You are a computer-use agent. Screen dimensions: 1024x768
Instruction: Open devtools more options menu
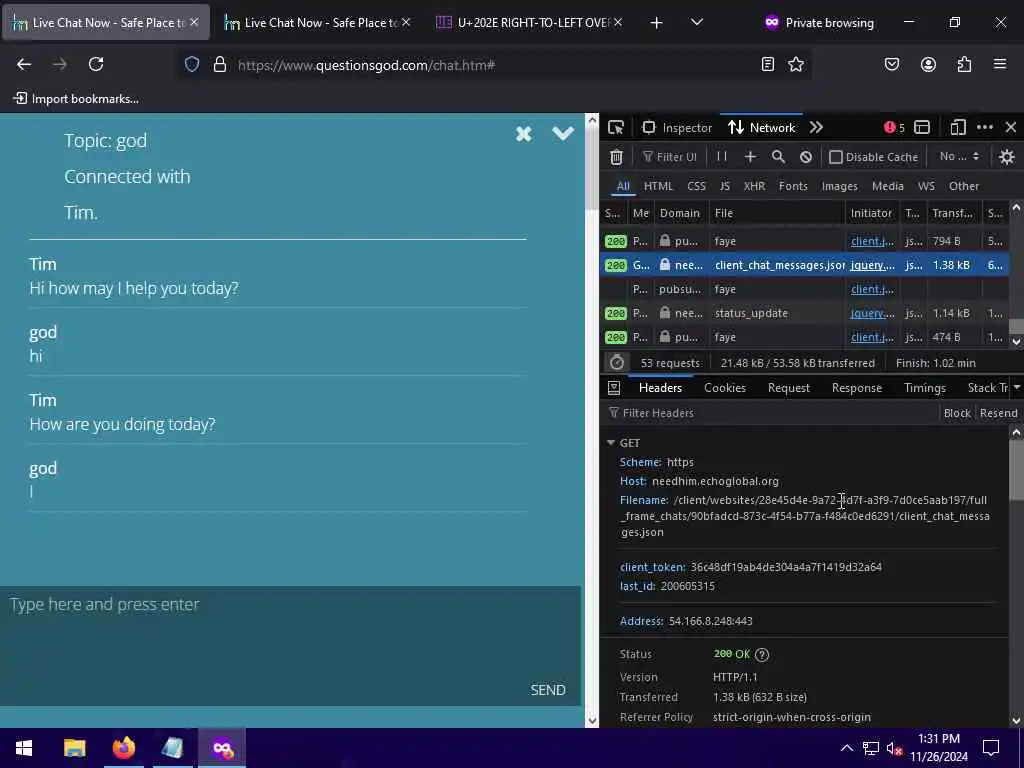click(x=985, y=127)
